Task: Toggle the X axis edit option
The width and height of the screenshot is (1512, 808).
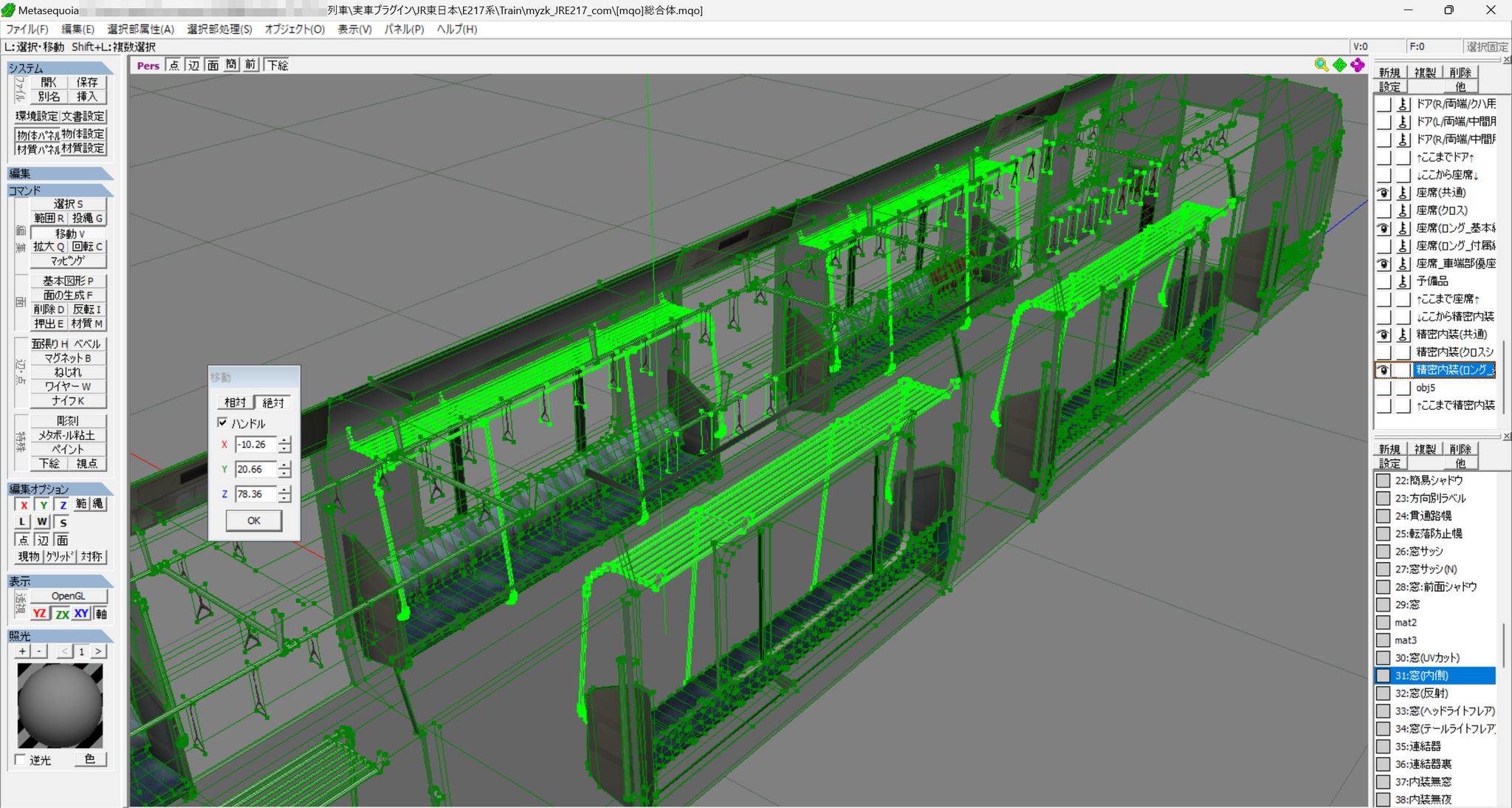Action: point(24,504)
